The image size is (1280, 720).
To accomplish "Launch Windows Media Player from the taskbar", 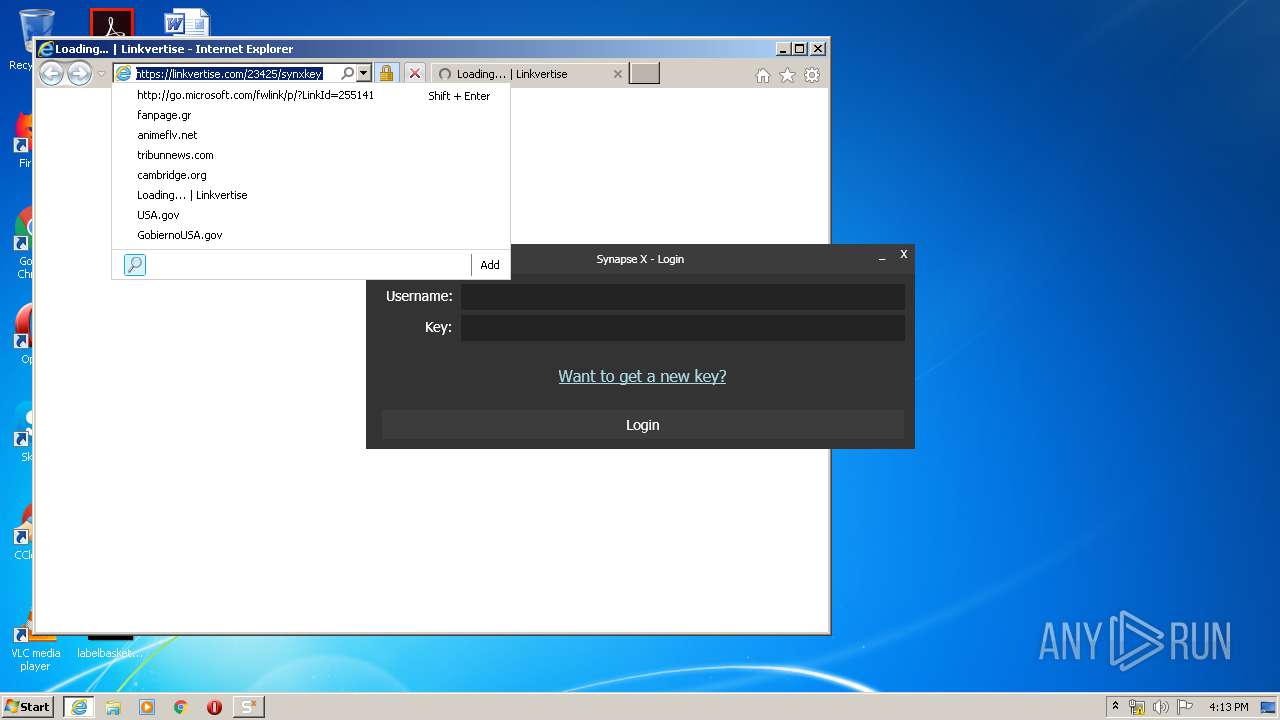I will click(x=147, y=707).
